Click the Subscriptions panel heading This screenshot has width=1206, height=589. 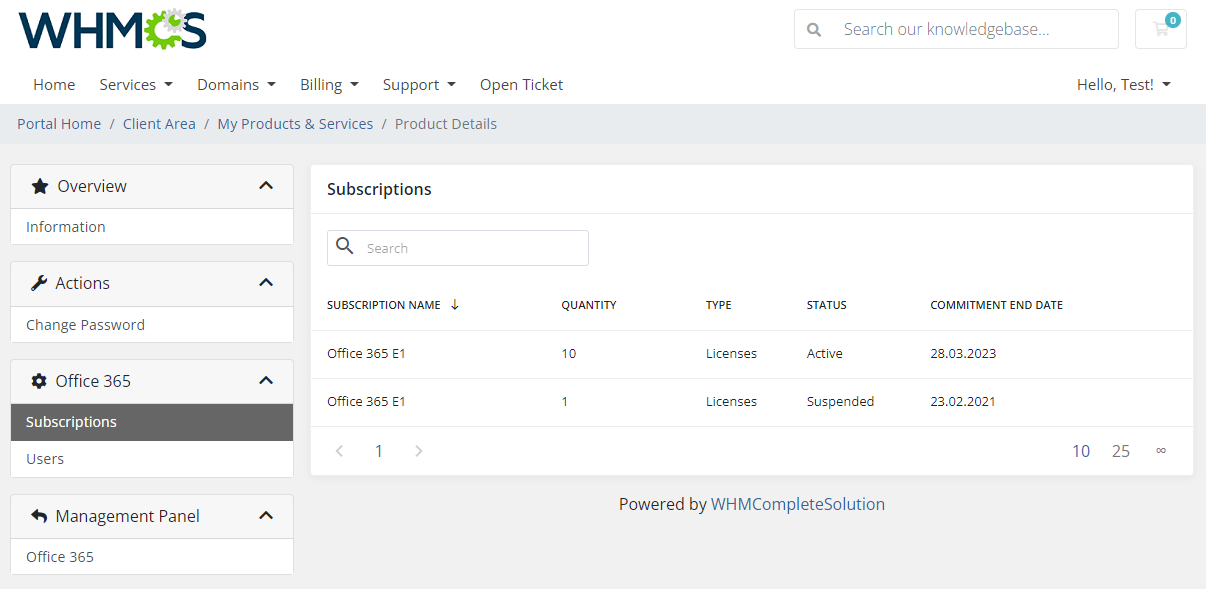pyautogui.click(x=379, y=189)
